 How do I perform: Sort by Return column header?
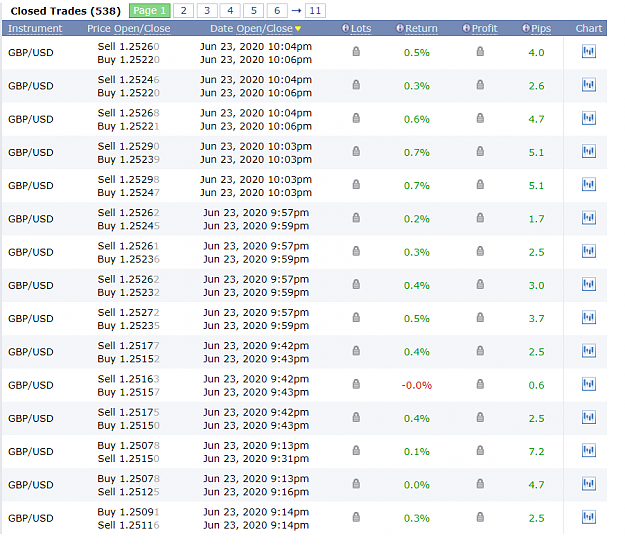421,28
